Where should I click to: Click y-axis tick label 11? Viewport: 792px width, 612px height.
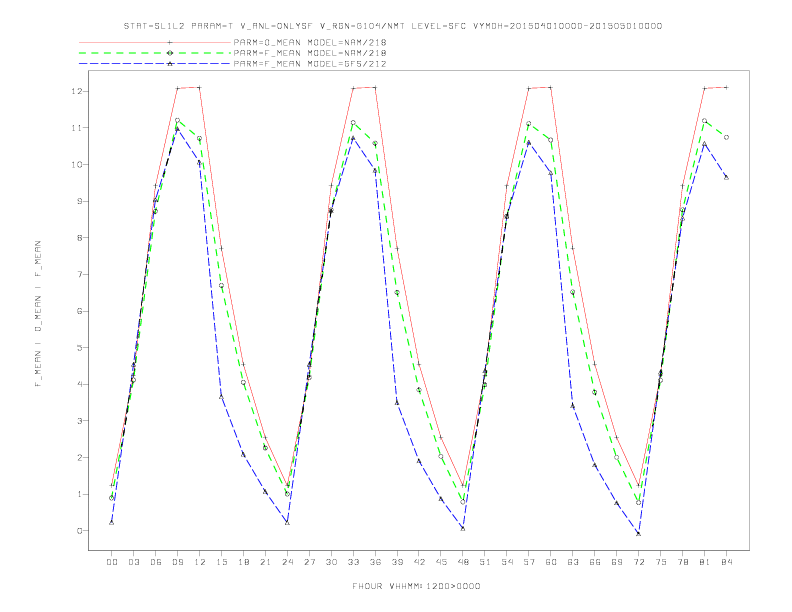pos(76,128)
